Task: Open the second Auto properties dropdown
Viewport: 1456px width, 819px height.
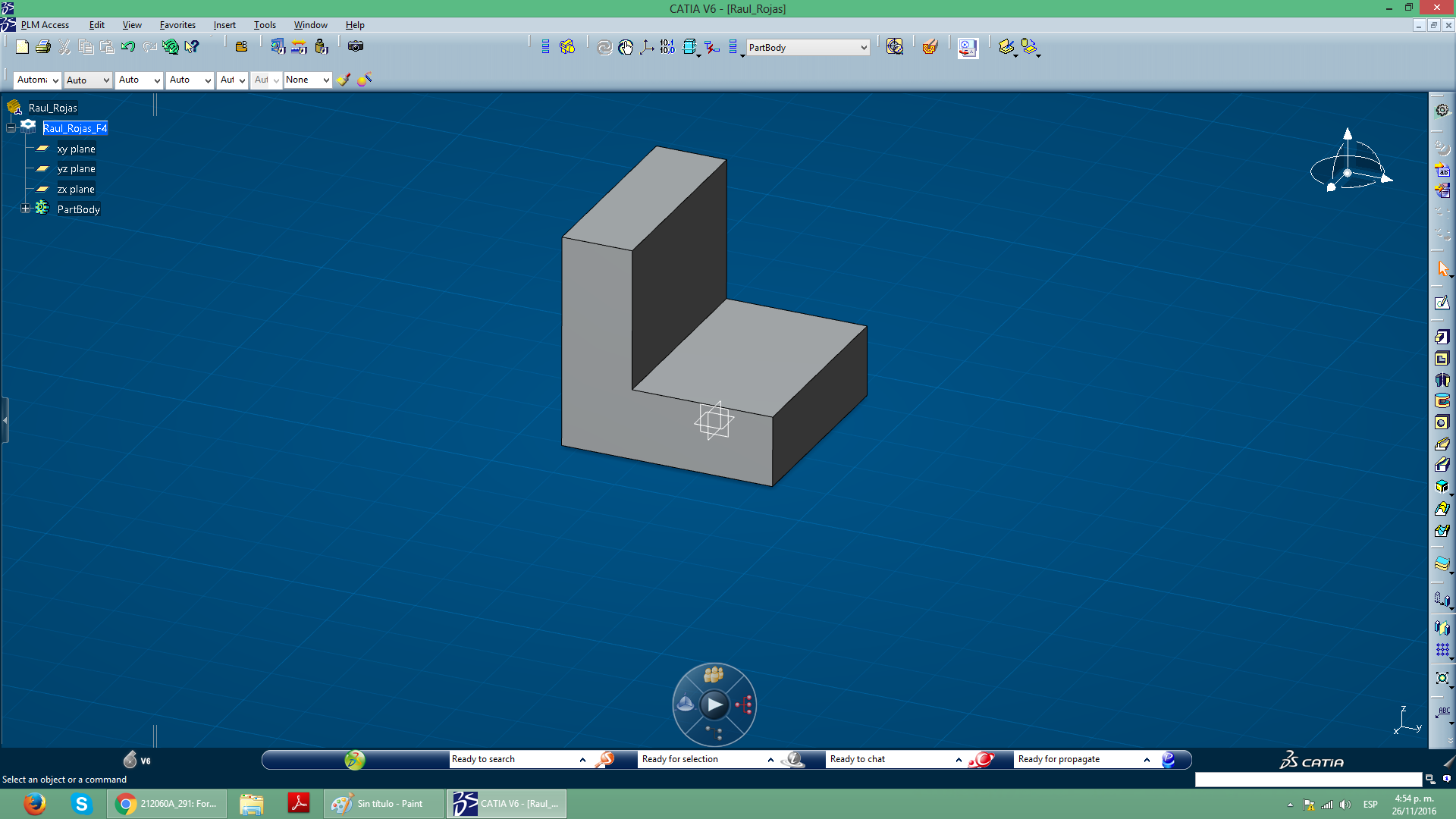Action: 88,80
